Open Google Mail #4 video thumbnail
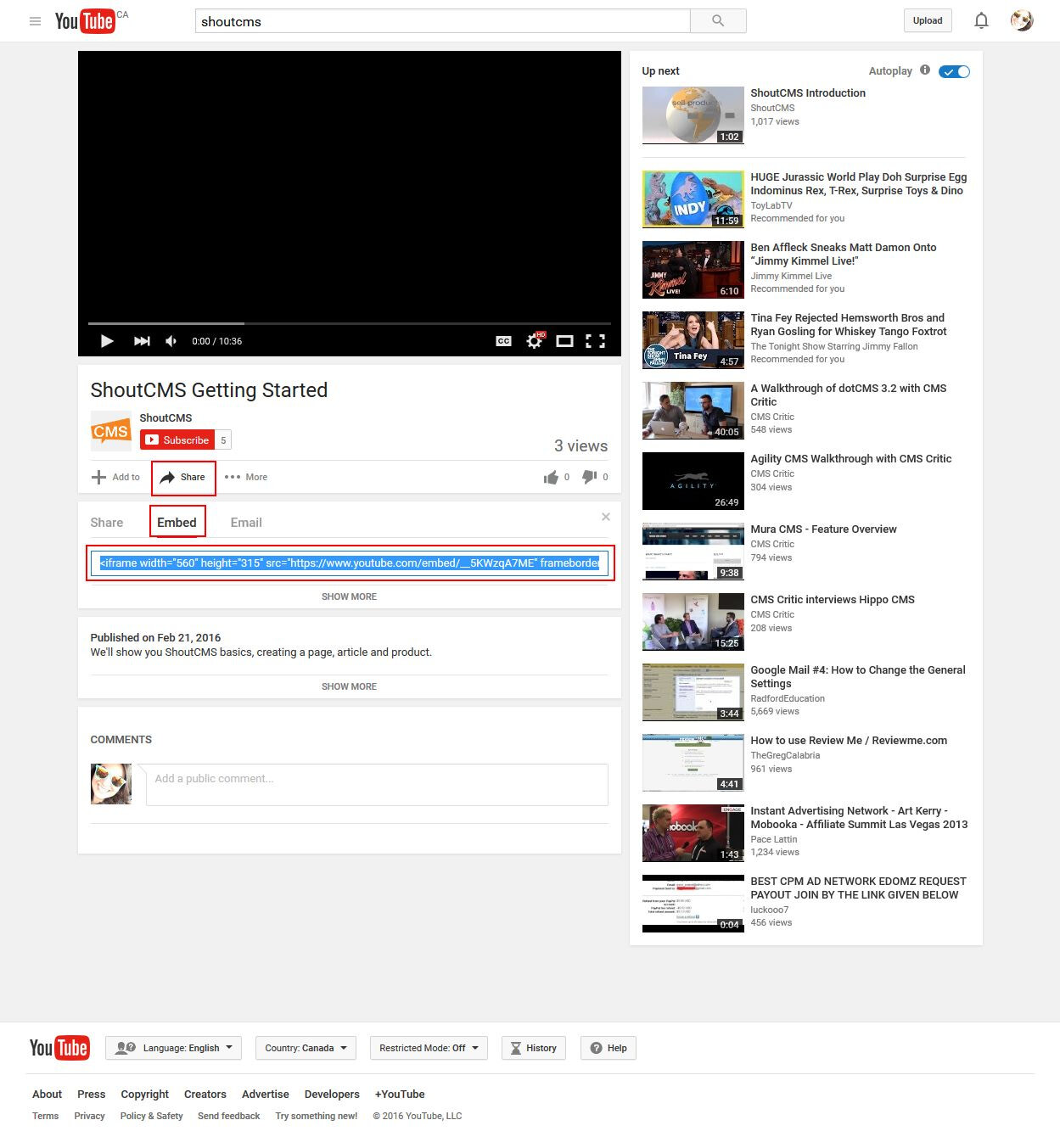 click(693, 692)
